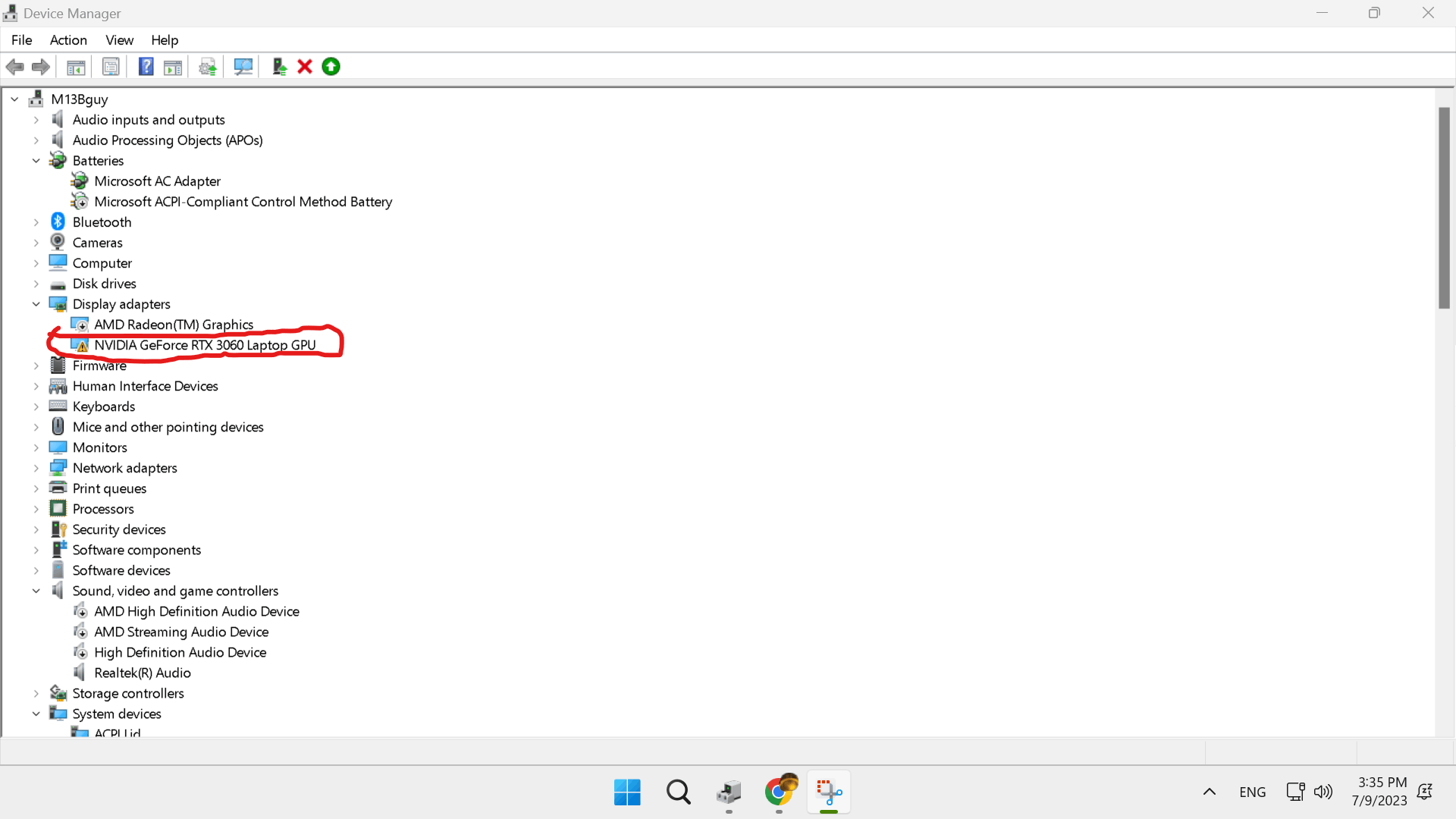Image resolution: width=1456 pixels, height=819 pixels.
Task: Toggle the console tree panel
Action: tap(76, 67)
